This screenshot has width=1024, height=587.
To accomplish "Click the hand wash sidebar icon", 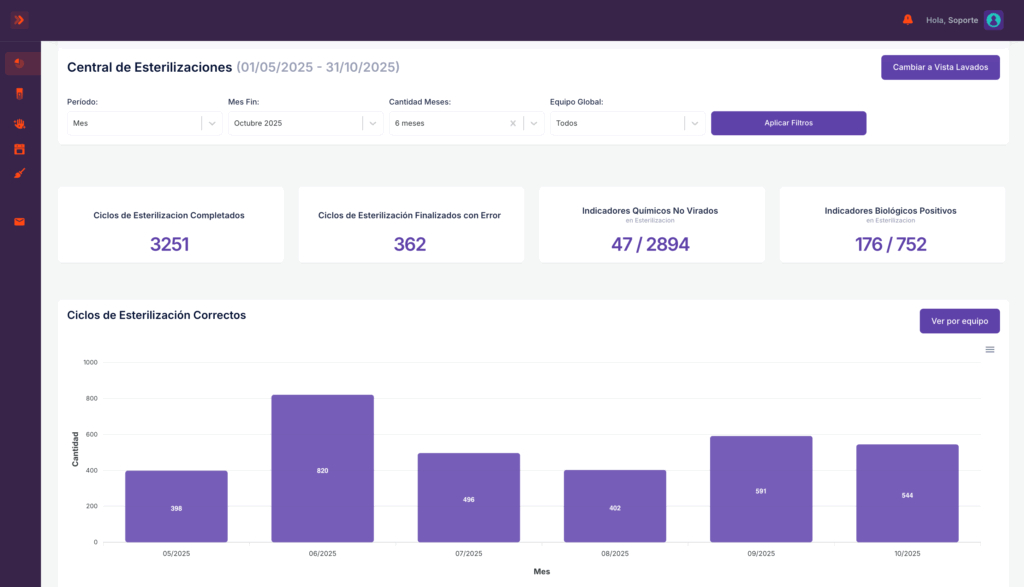I will pyautogui.click(x=20, y=123).
